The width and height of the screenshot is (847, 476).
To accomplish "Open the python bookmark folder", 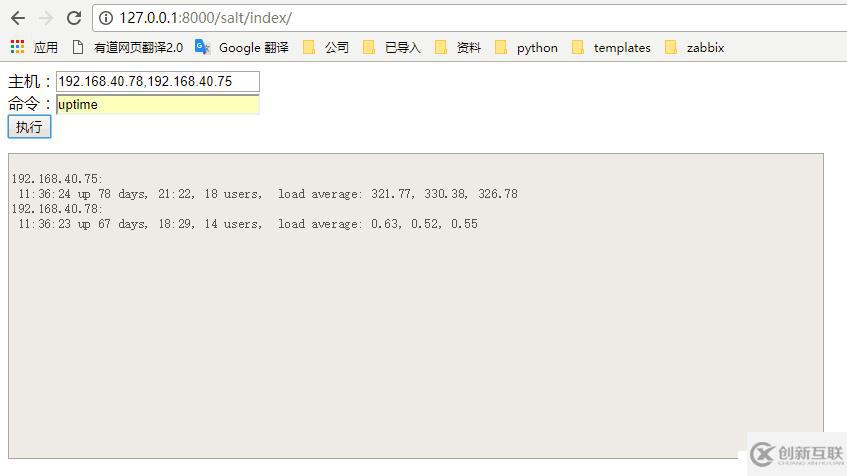I will 526,48.
